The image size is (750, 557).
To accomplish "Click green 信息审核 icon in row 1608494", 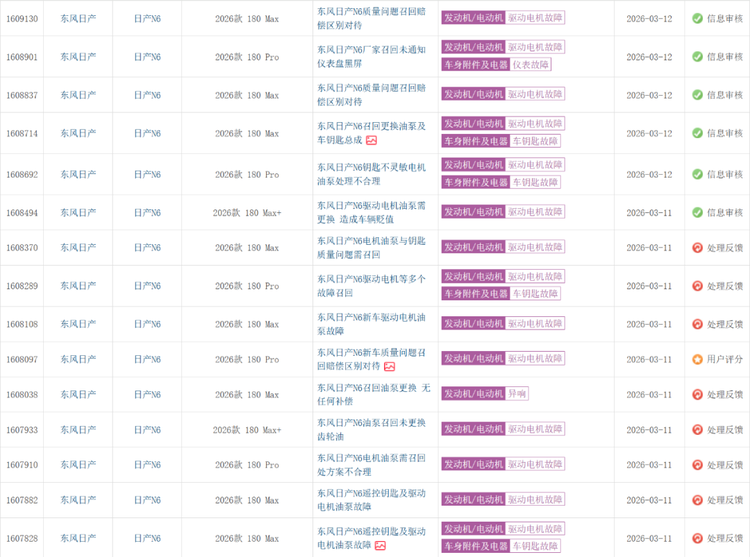I will click(x=697, y=212).
